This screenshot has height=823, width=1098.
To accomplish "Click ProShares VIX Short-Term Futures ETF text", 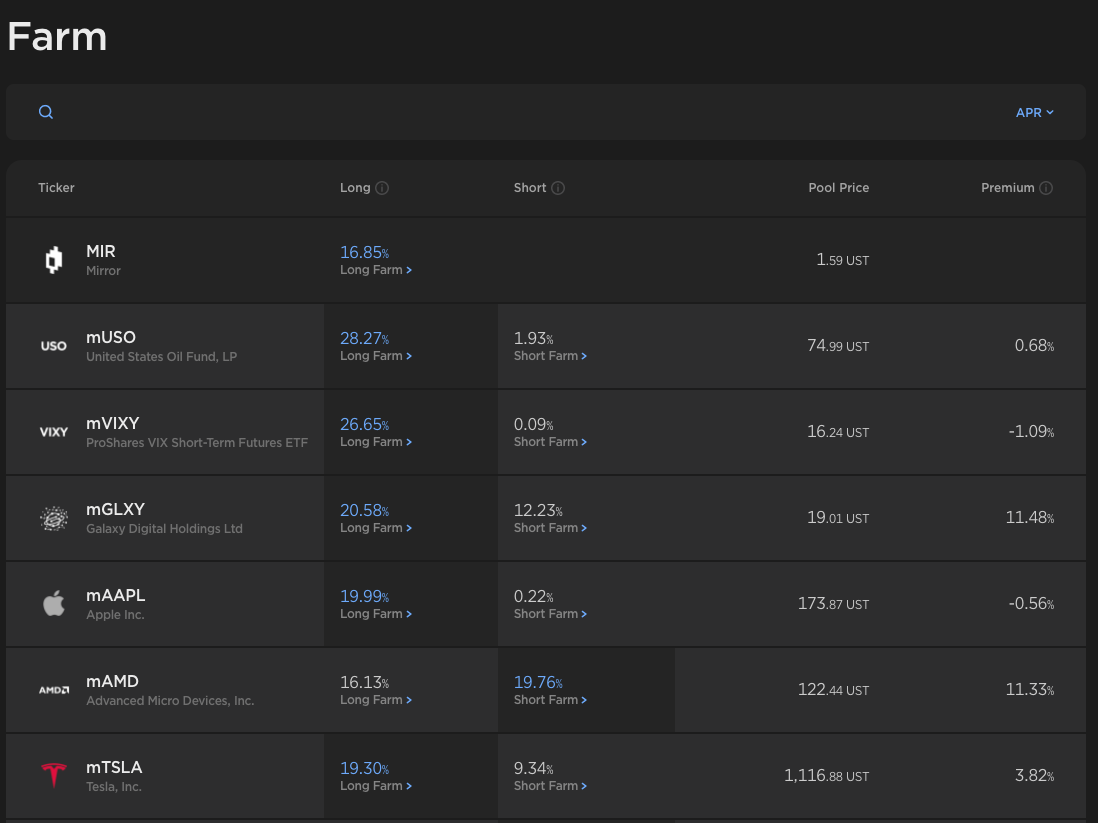I will [x=197, y=443].
